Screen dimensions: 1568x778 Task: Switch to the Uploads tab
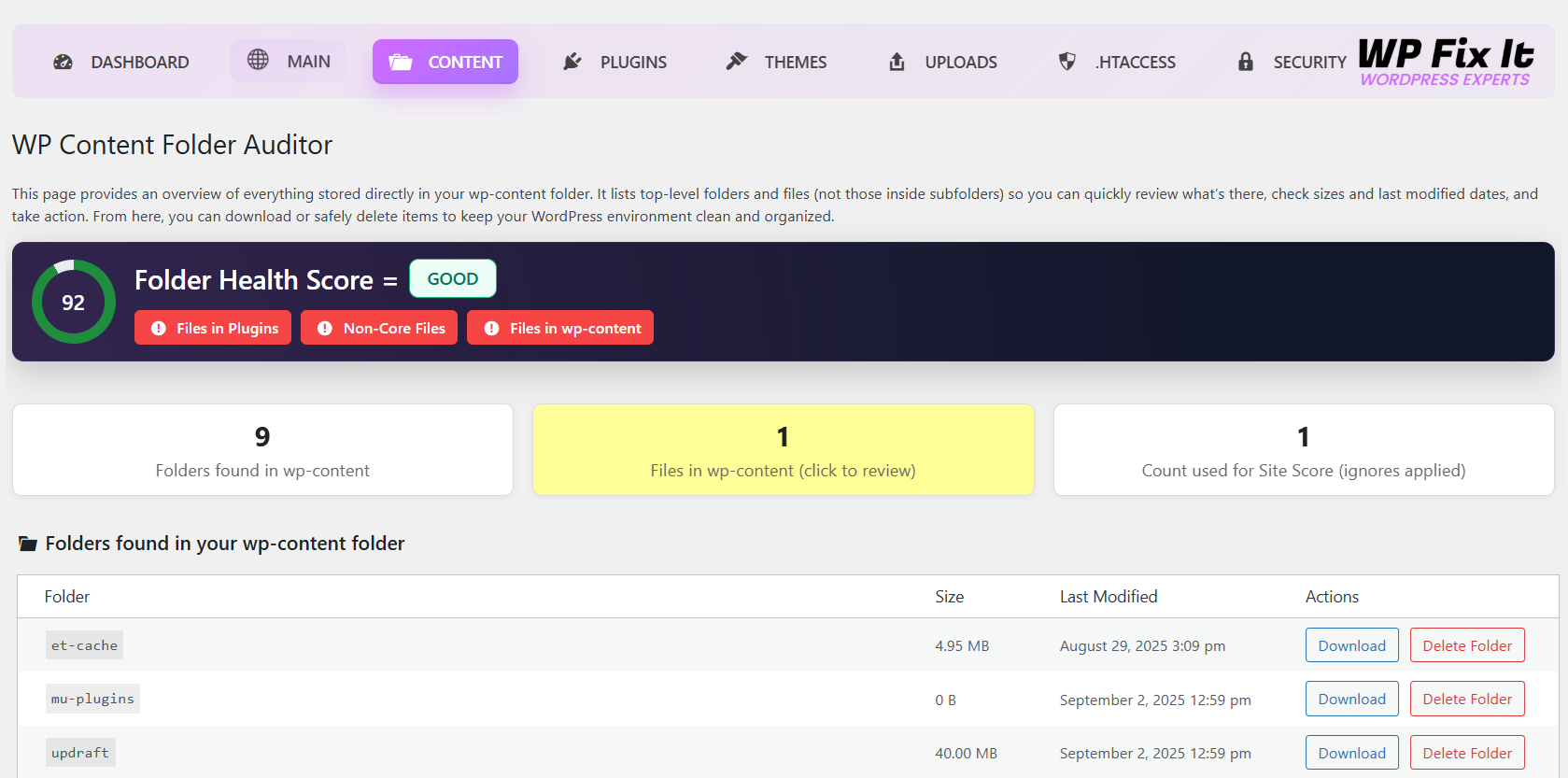tap(942, 62)
